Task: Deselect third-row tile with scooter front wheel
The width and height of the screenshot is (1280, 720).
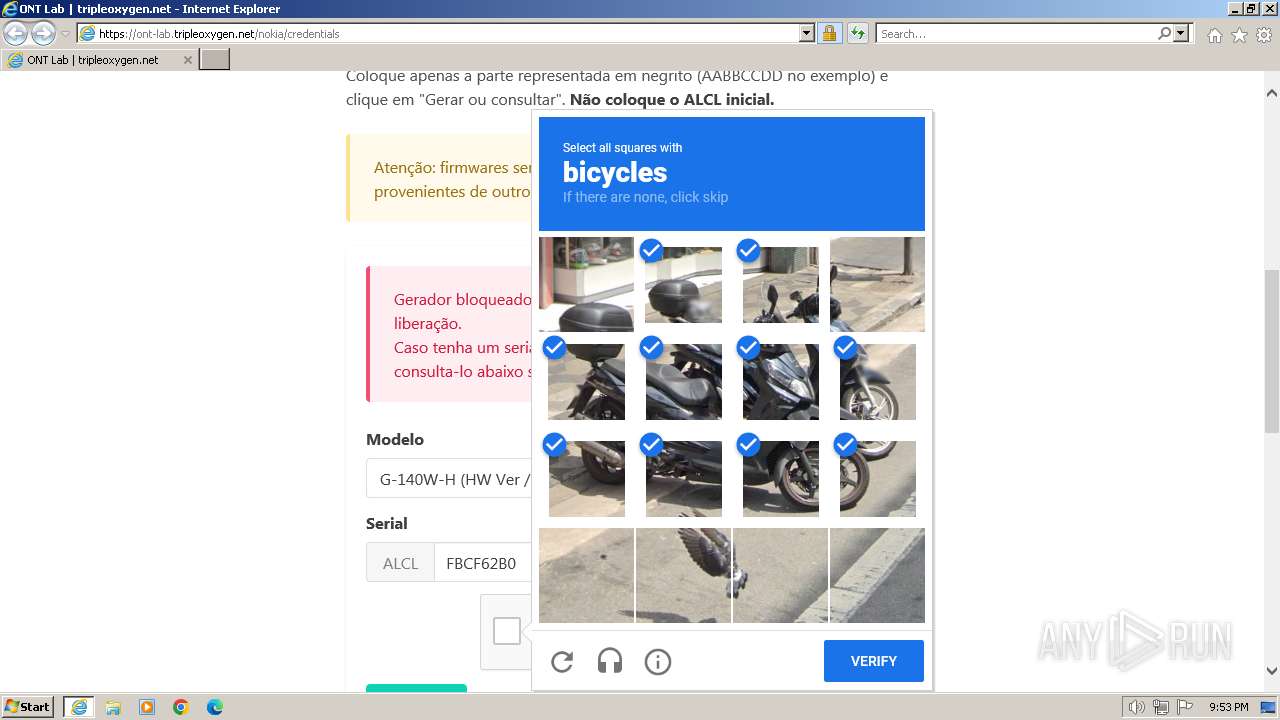Action: click(780, 478)
